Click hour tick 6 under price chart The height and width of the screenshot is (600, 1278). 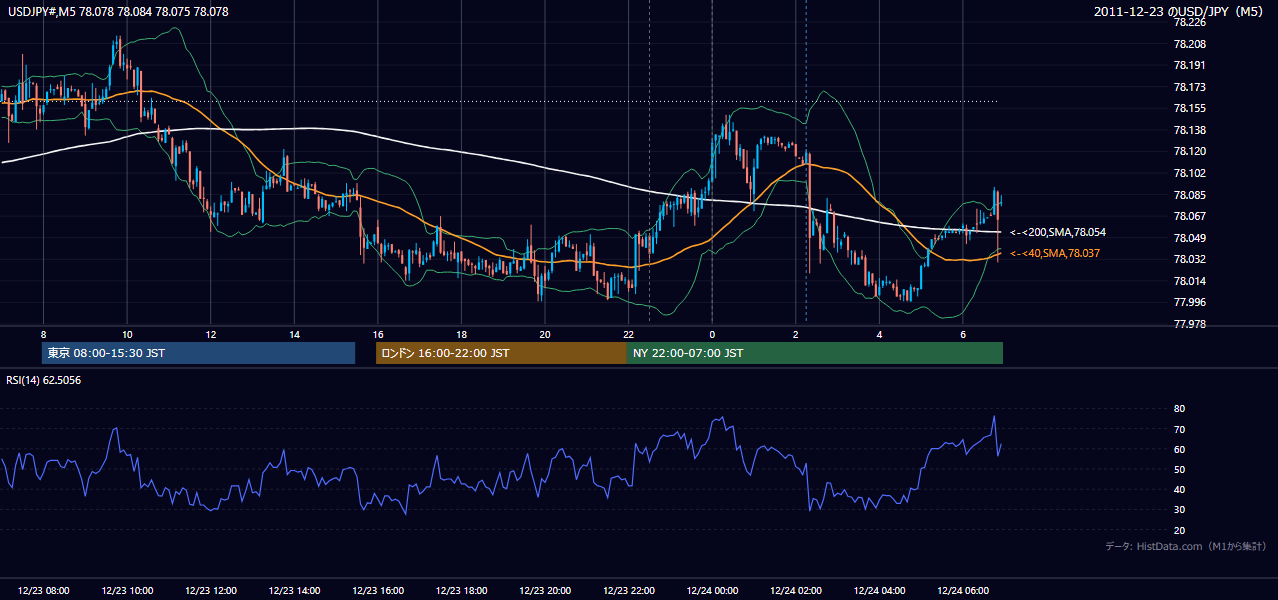(962, 334)
